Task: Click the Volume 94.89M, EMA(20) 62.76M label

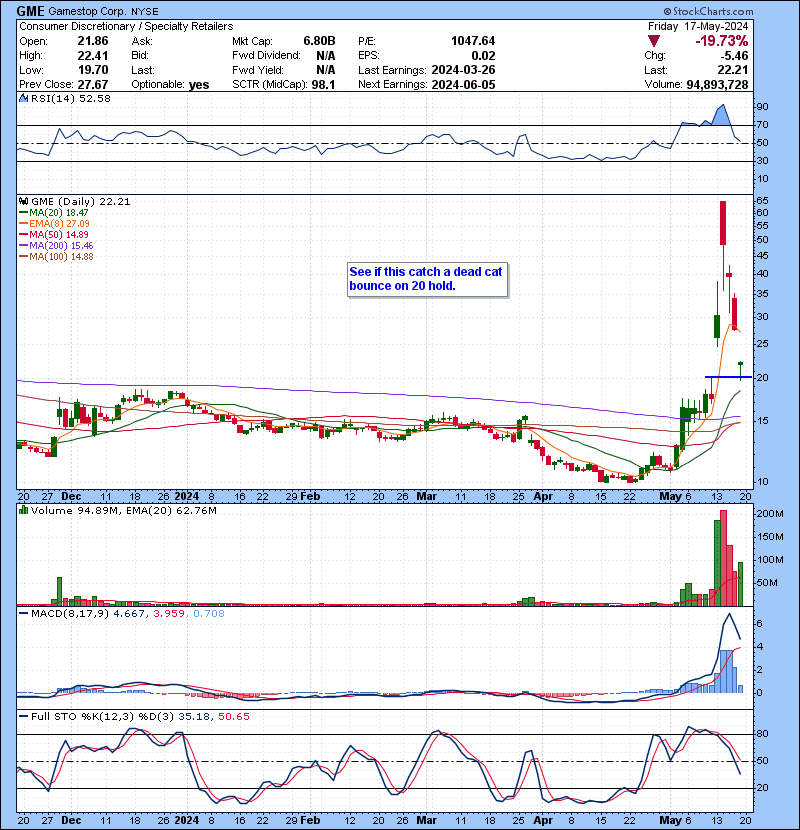Action: [123, 510]
